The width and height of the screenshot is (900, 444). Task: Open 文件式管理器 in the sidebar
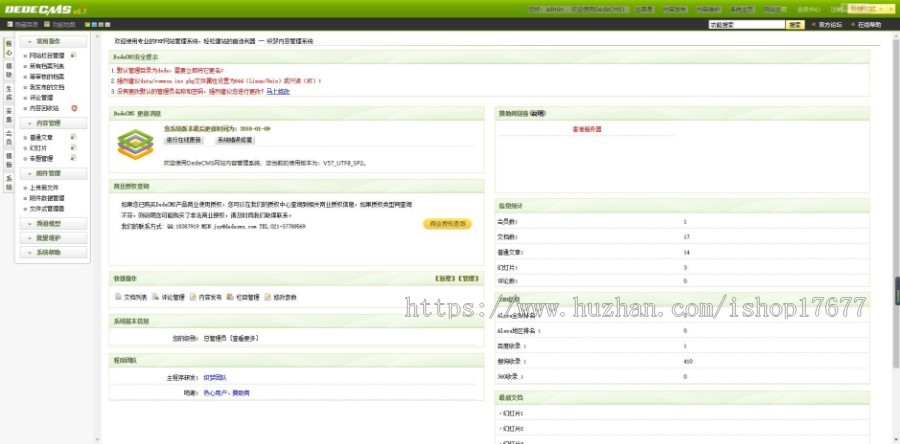[47, 209]
